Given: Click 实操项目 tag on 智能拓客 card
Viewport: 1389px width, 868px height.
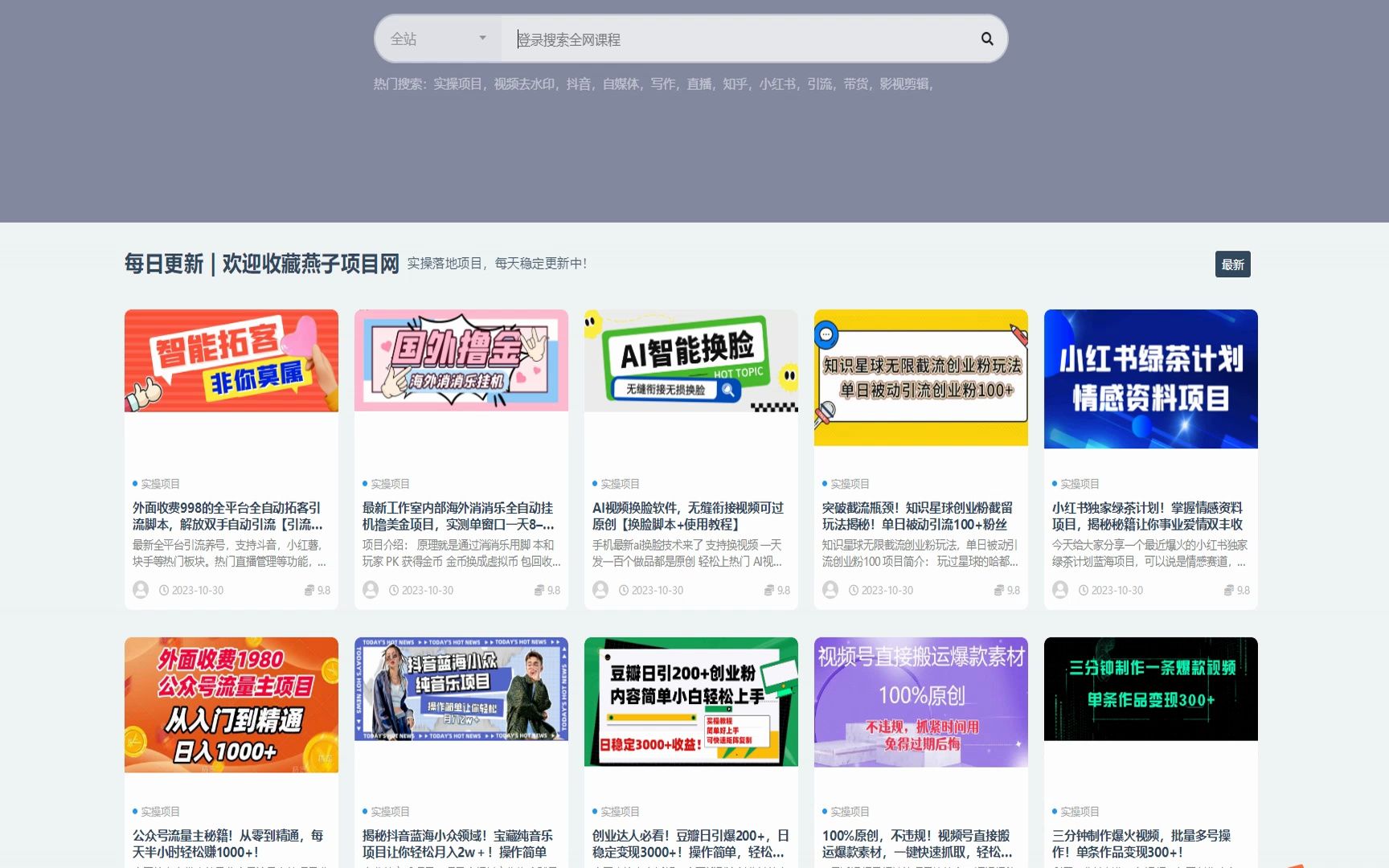Looking at the screenshot, I should point(160,484).
